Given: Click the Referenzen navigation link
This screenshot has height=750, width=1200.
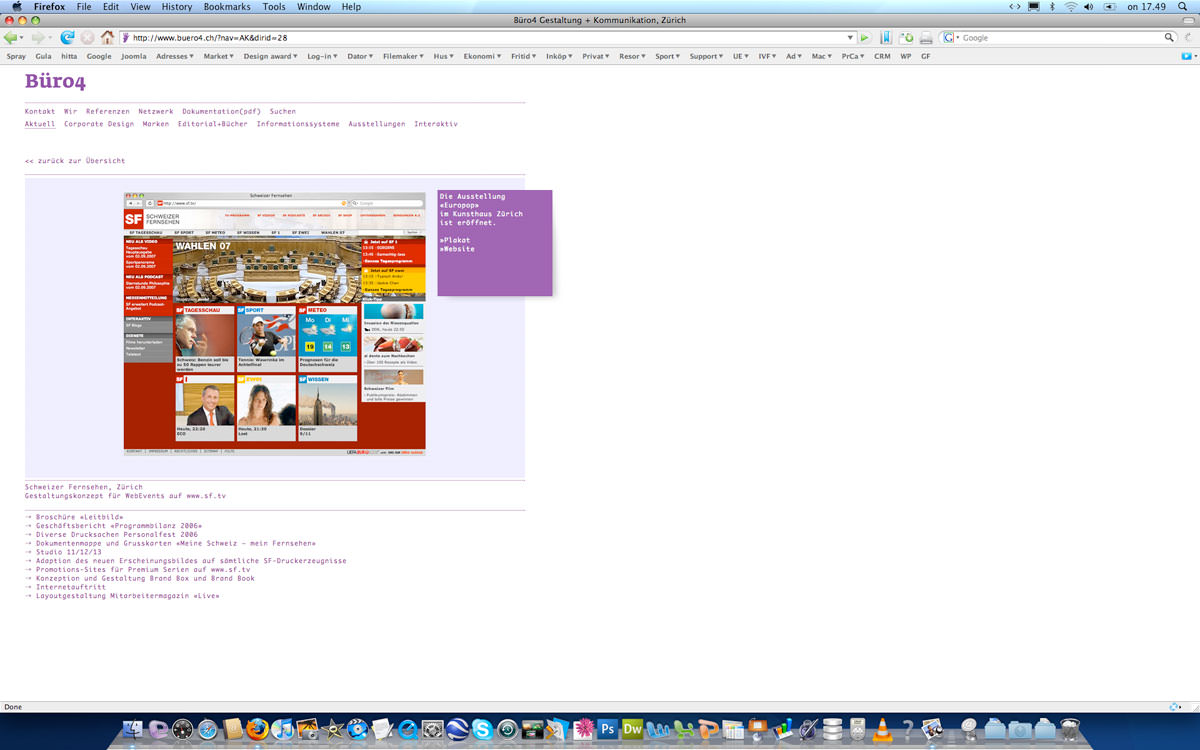Looking at the screenshot, I should pos(107,111).
